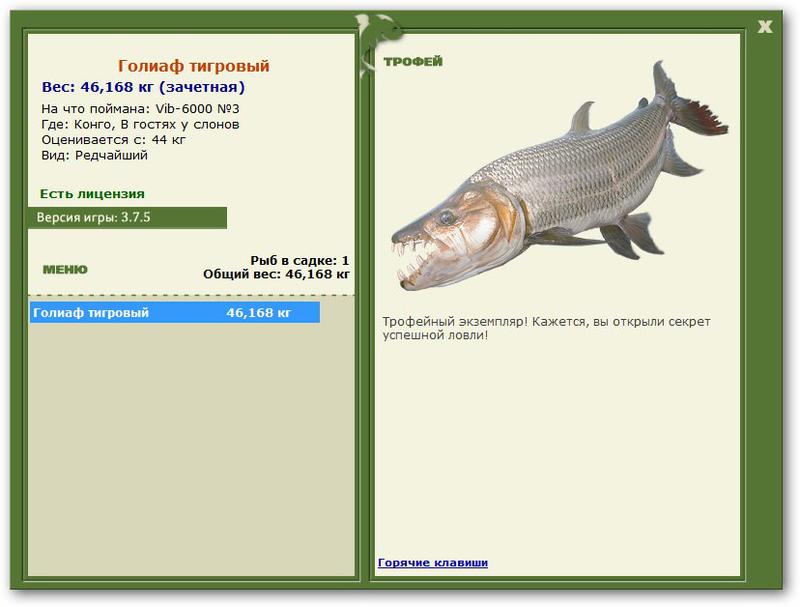Click the Голиаф тигровый fish name title
Screen dimensions: 800x607
tap(193, 66)
